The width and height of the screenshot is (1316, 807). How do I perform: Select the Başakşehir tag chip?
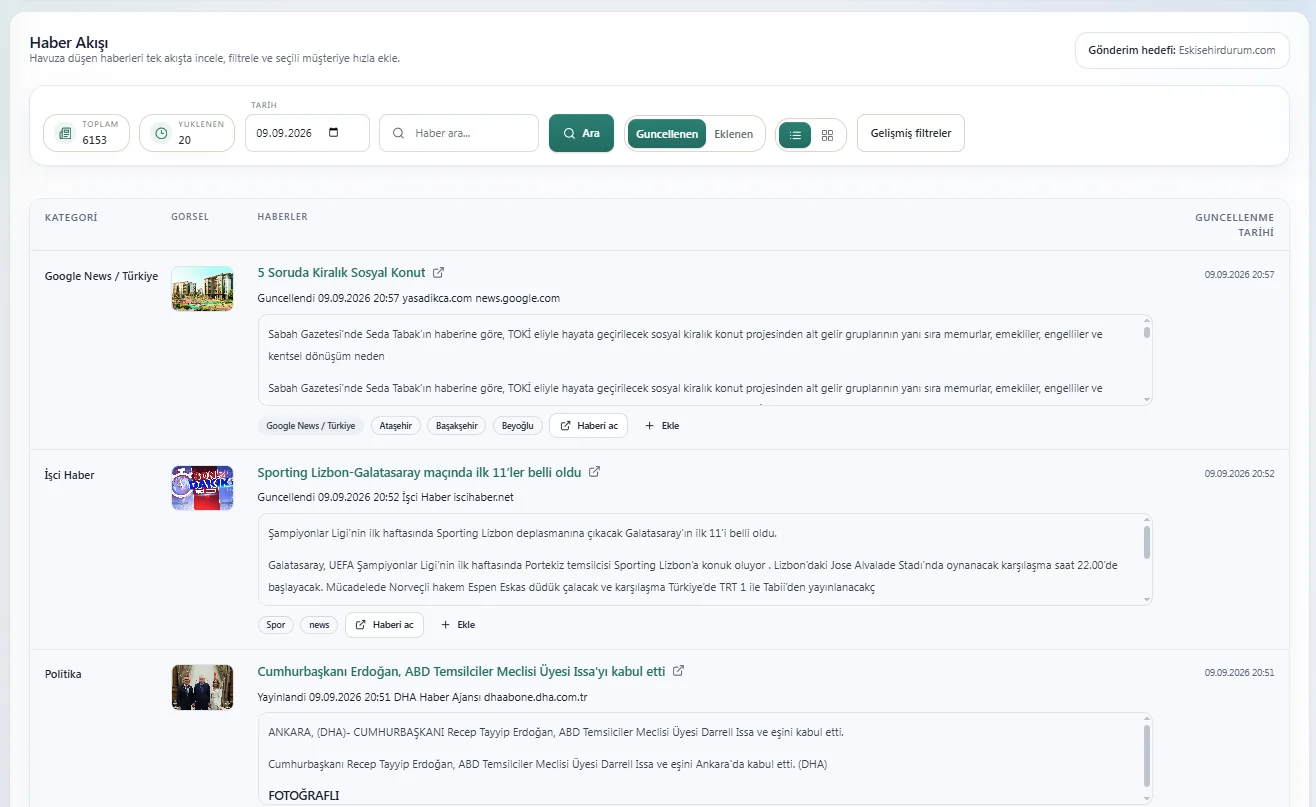point(456,425)
